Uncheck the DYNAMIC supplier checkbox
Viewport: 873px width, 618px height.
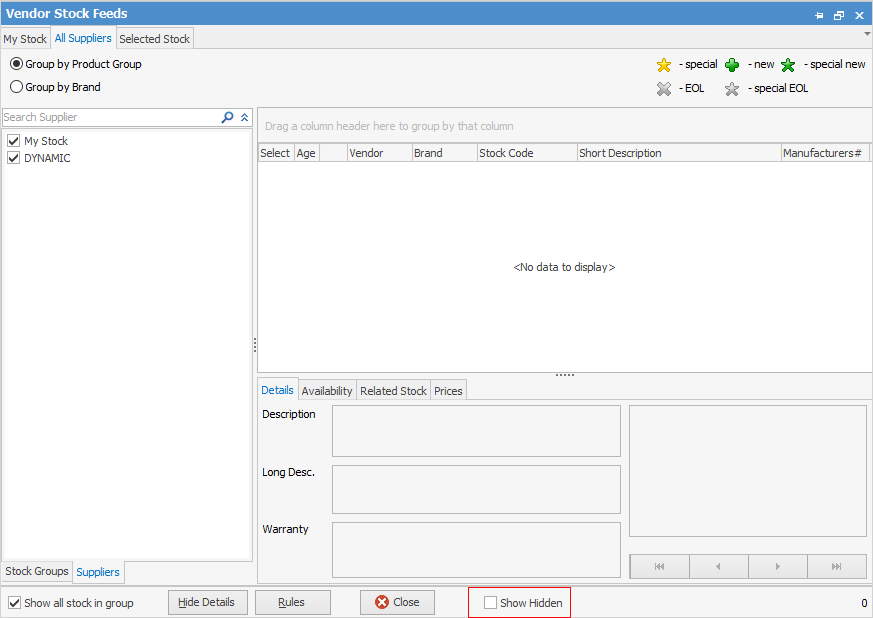point(14,158)
